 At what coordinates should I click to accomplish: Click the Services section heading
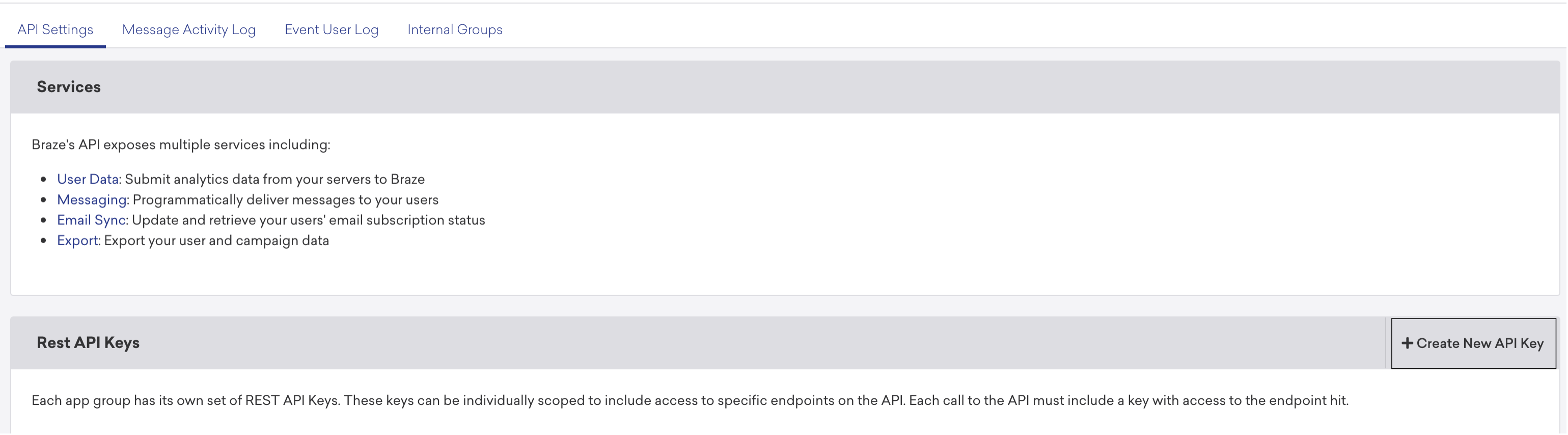point(69,87)
